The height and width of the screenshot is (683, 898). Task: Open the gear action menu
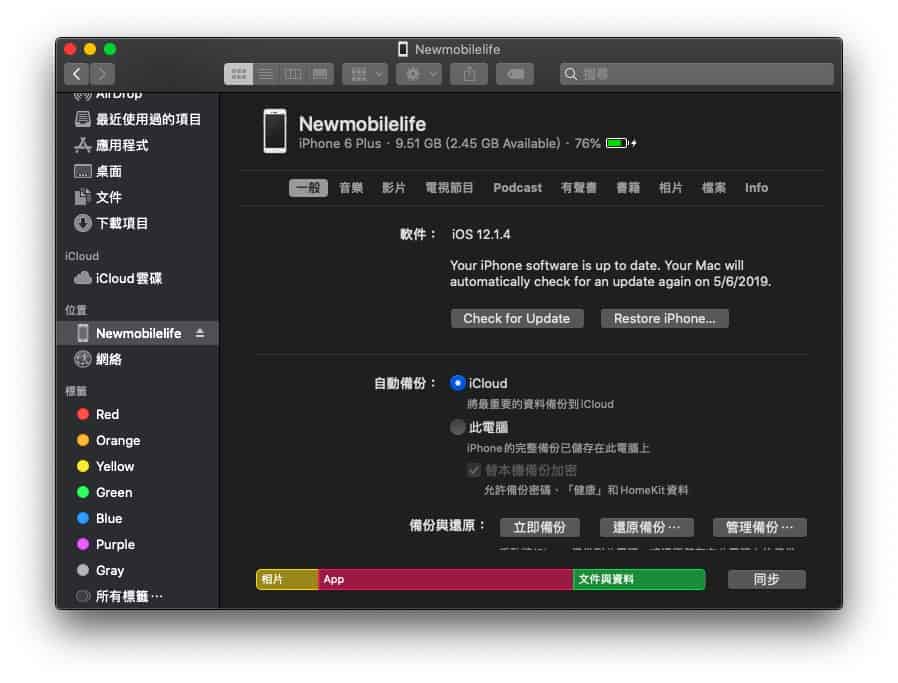click(x=419, y=74)
